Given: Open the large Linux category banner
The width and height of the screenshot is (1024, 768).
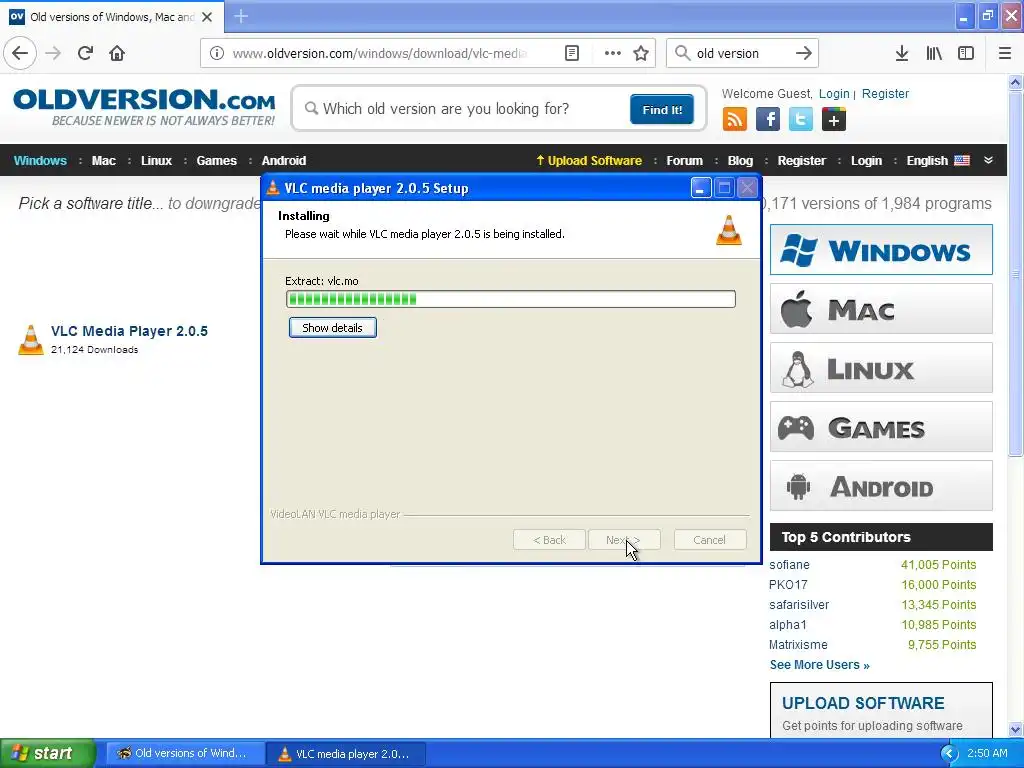Looking at the screenshot, I should 881,368.
